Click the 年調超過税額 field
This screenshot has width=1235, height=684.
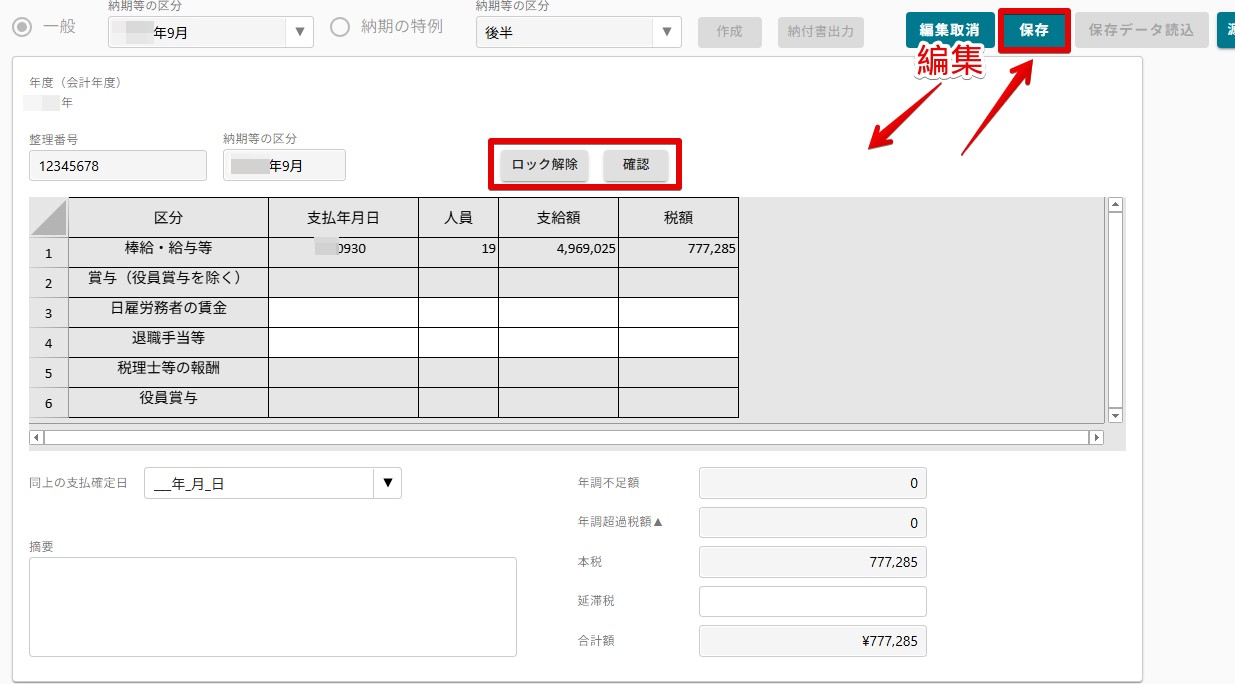[x=812, y=523]
